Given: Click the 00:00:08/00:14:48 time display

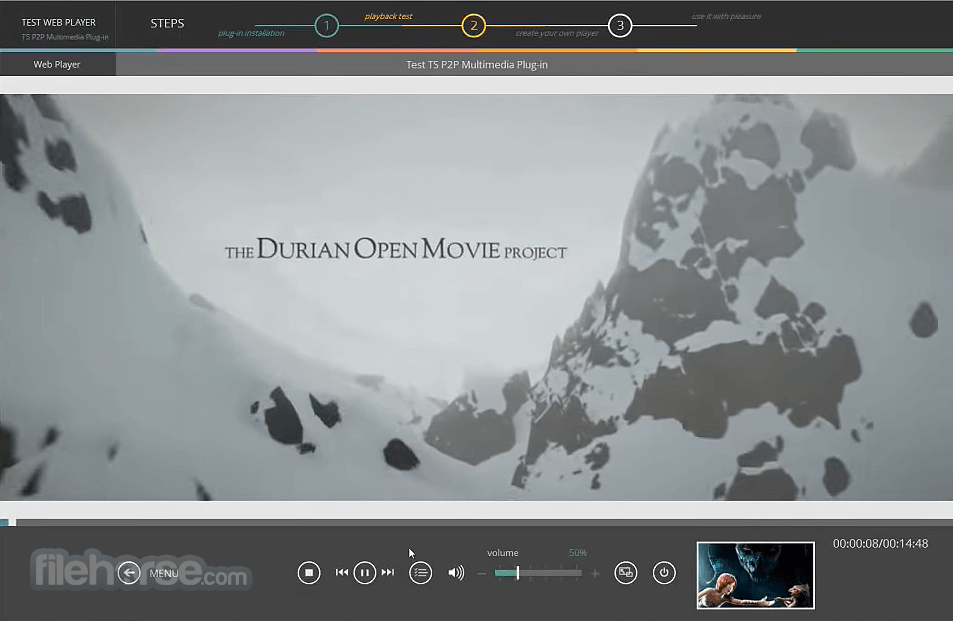Looking at the screenshot, I should click(x=880, y=544).
